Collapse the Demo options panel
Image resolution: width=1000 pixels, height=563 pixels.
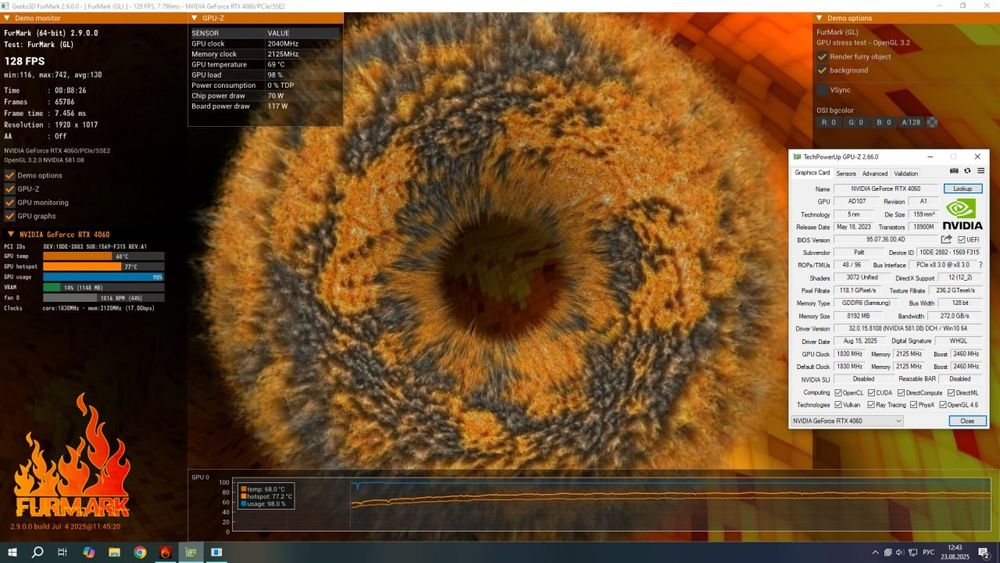point(820,18)
